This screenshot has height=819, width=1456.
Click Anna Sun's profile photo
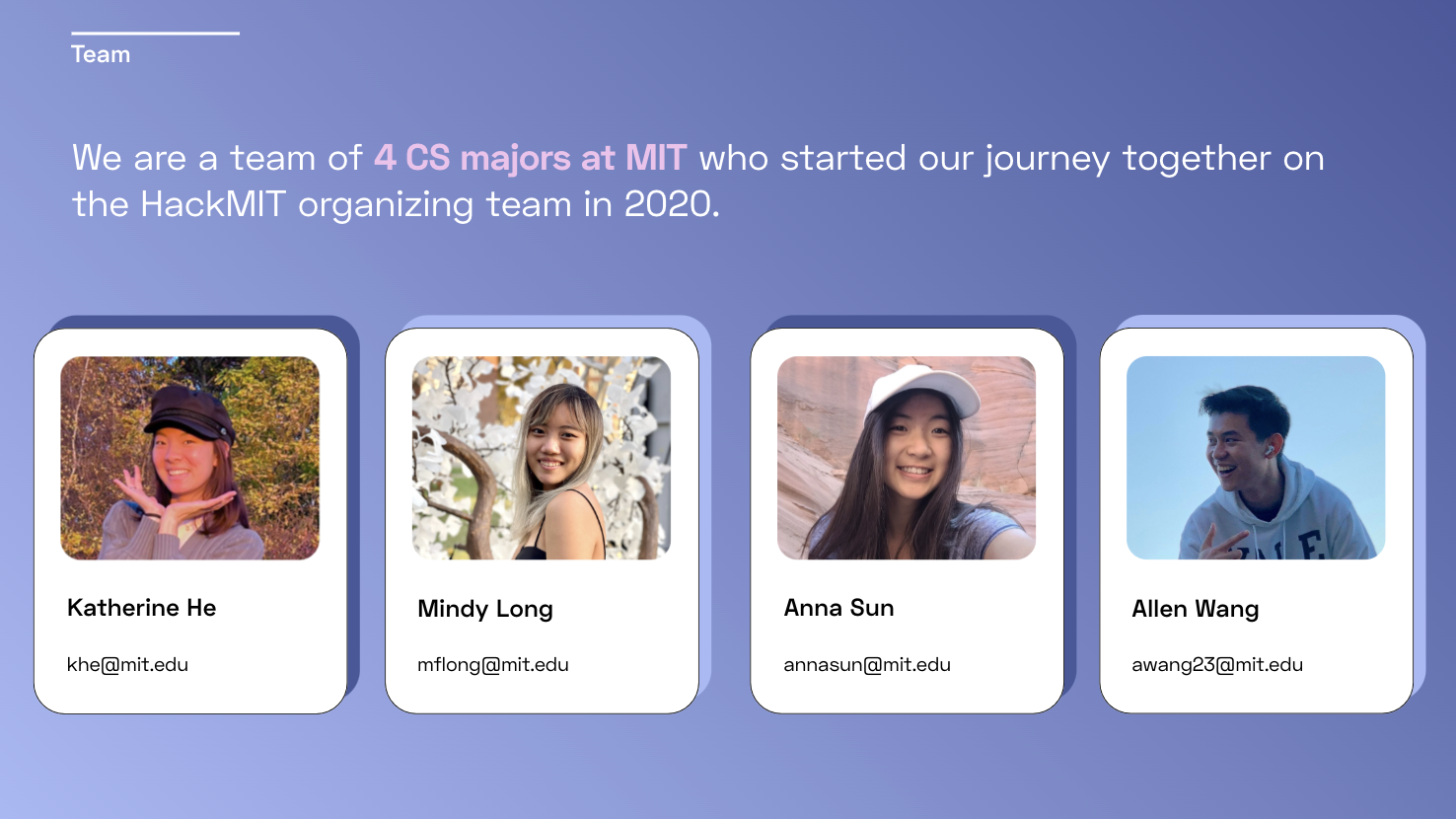(x=907, y=458)
